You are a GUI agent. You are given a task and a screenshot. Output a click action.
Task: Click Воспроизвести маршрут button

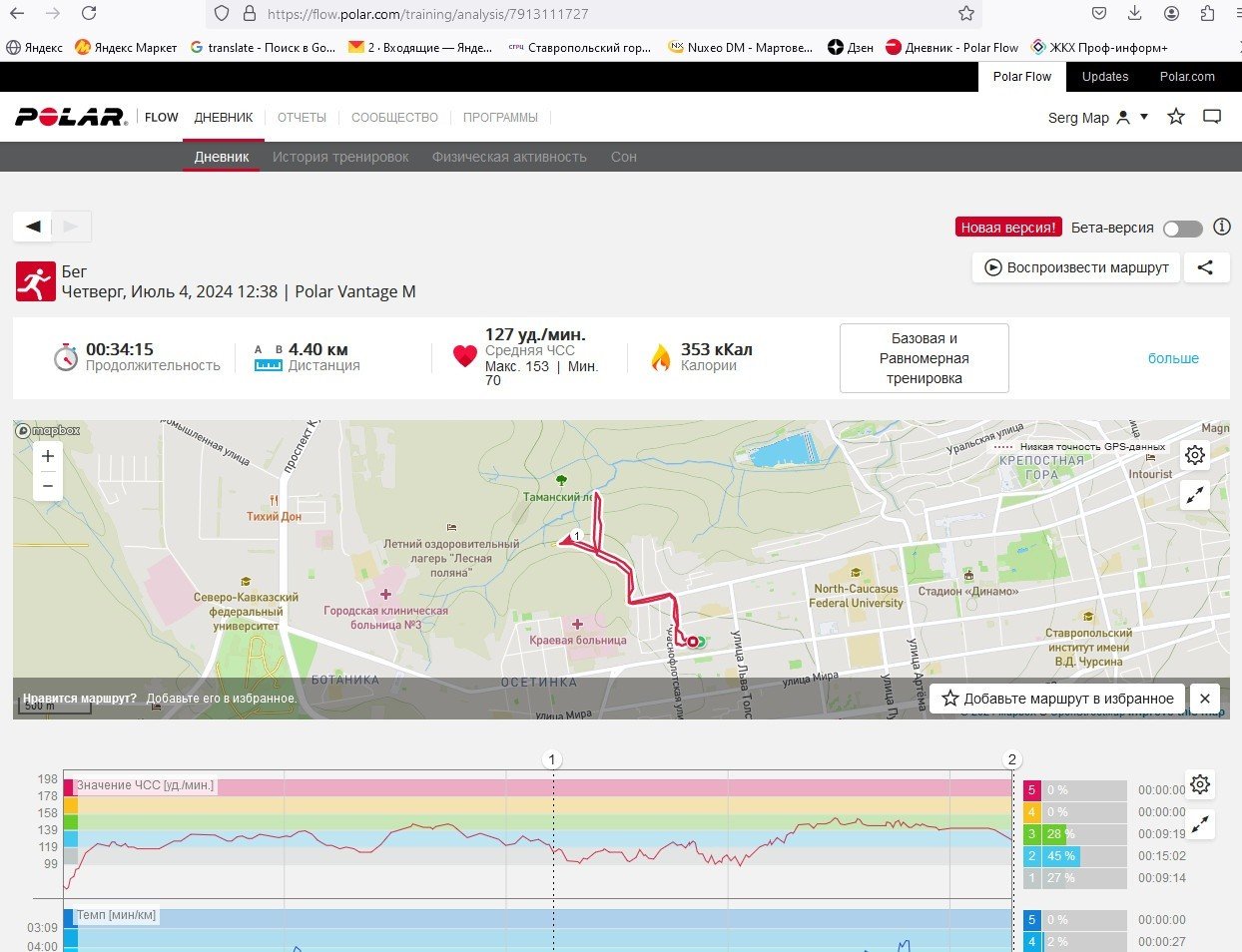pos(1076,267)
